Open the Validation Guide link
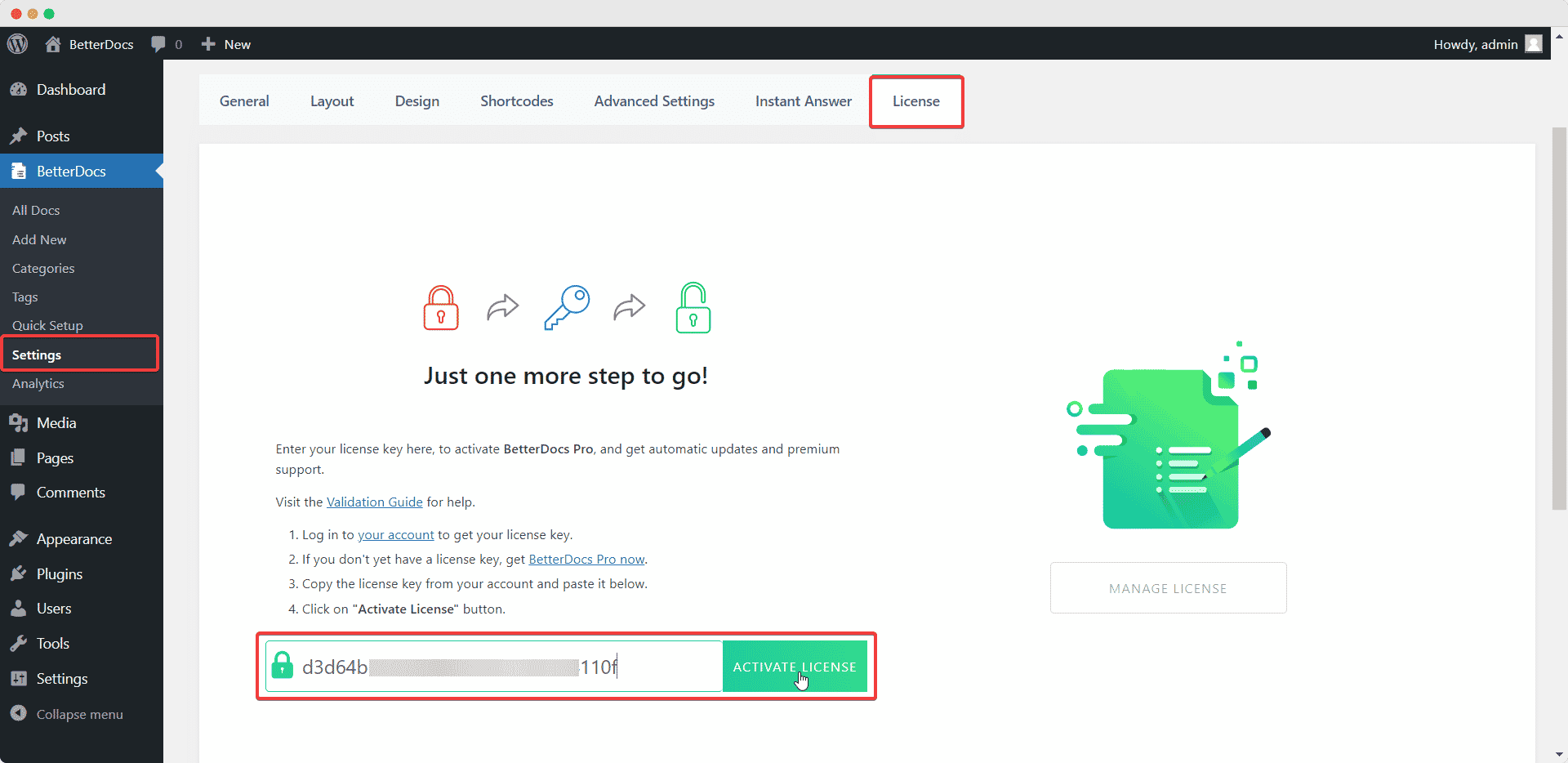The width and height of the screenshot is (1568, 763). point(375,502)
